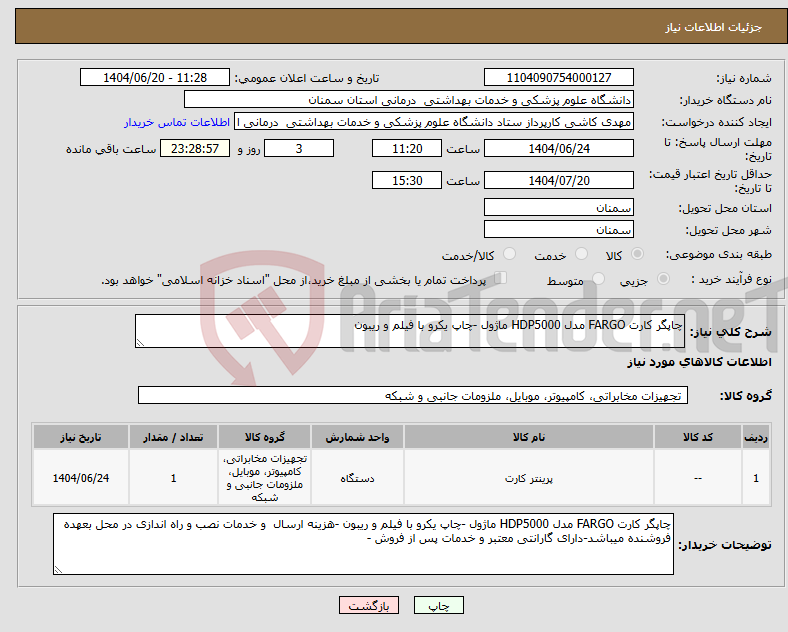Click the response time field 11:20
Screen dimensions: 788x632
(407, 148)
